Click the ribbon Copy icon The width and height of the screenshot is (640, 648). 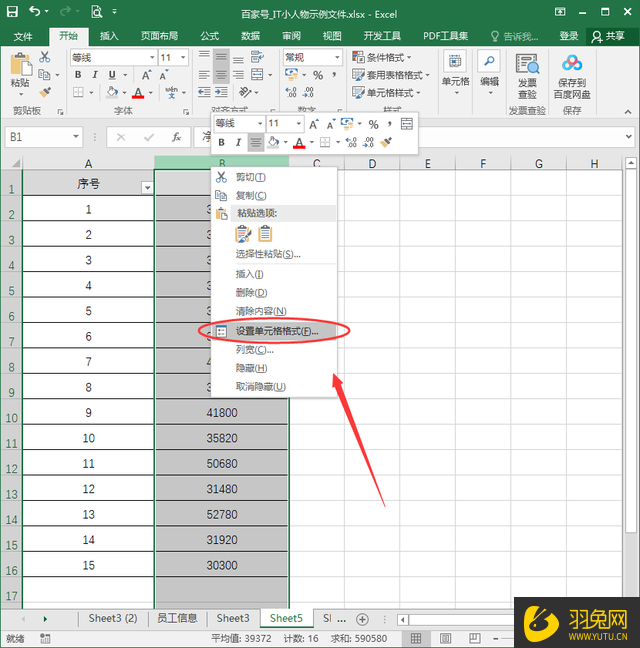[x=44, y=75]
